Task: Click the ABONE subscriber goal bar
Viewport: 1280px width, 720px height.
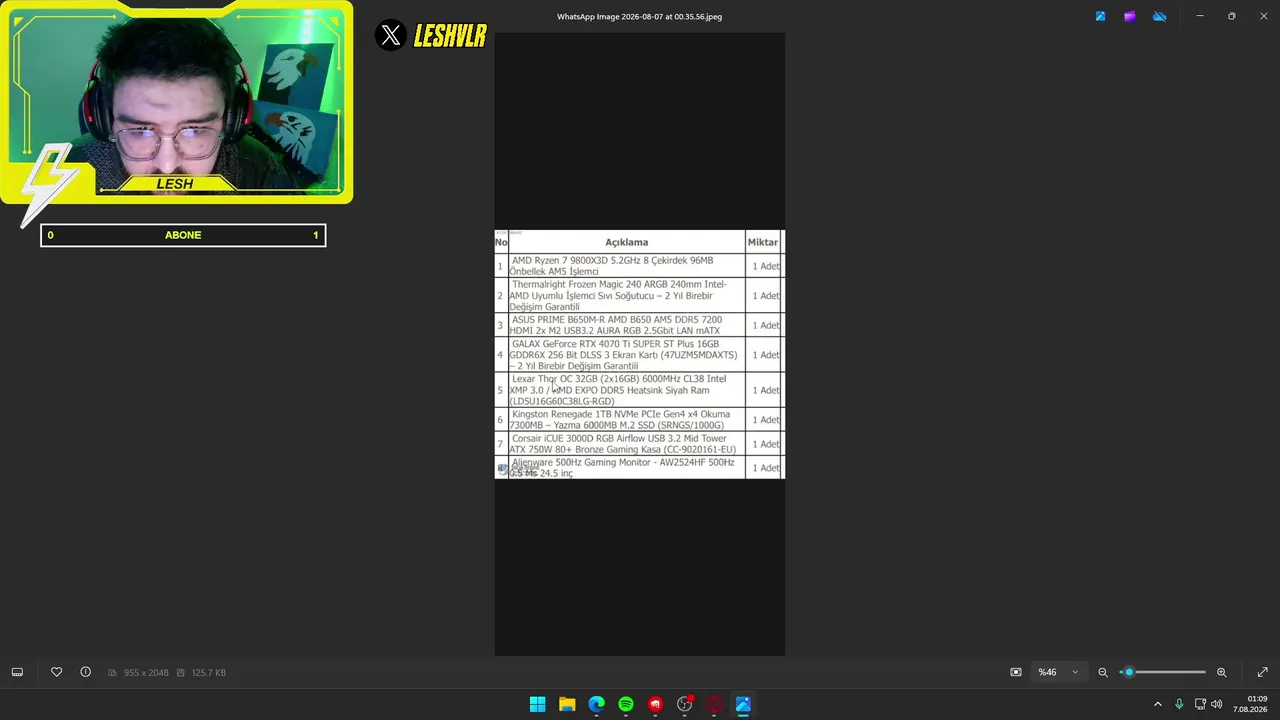Action: point(183,235)
